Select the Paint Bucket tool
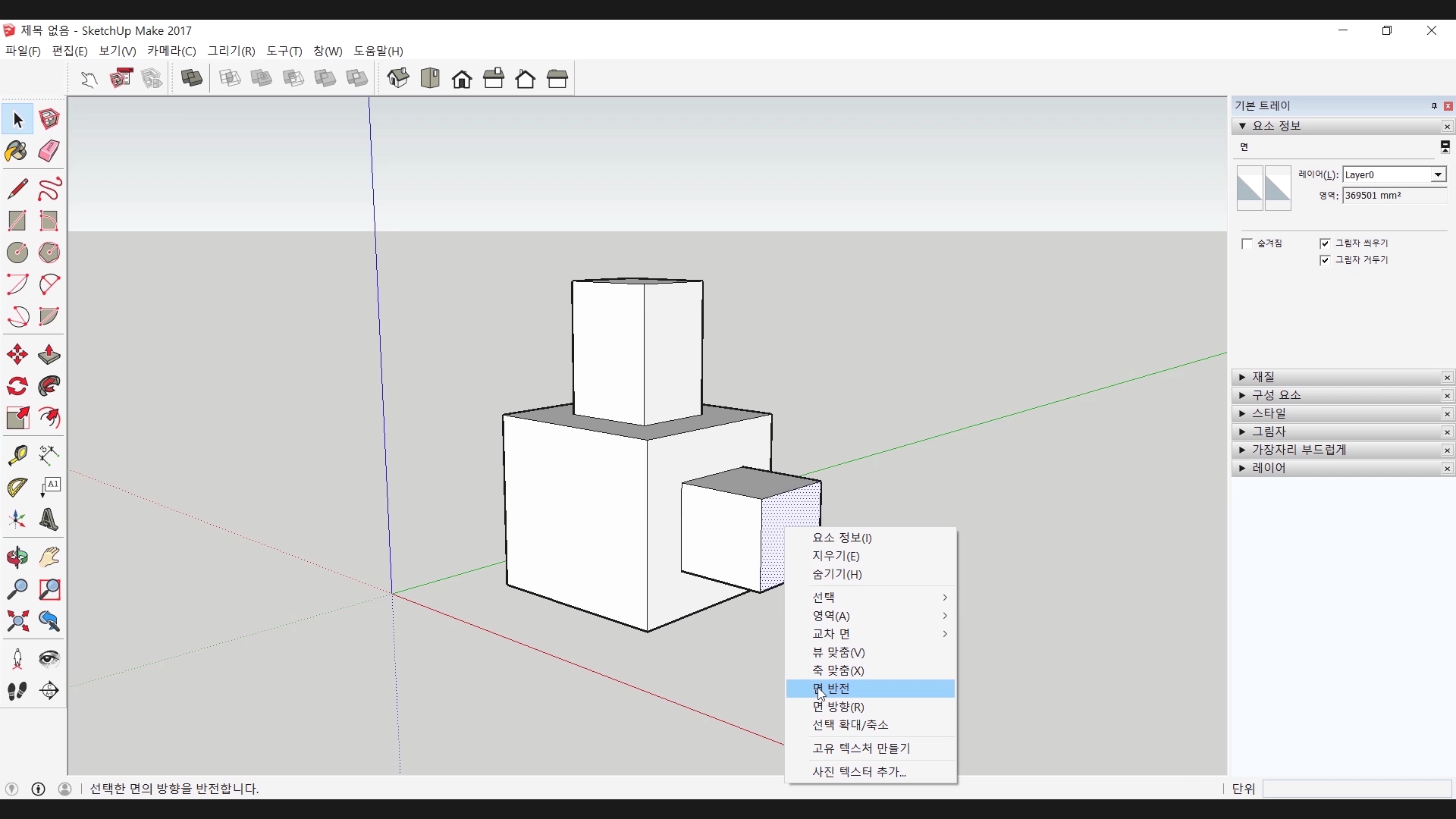The image size is (1456, 819). [17, 152]
